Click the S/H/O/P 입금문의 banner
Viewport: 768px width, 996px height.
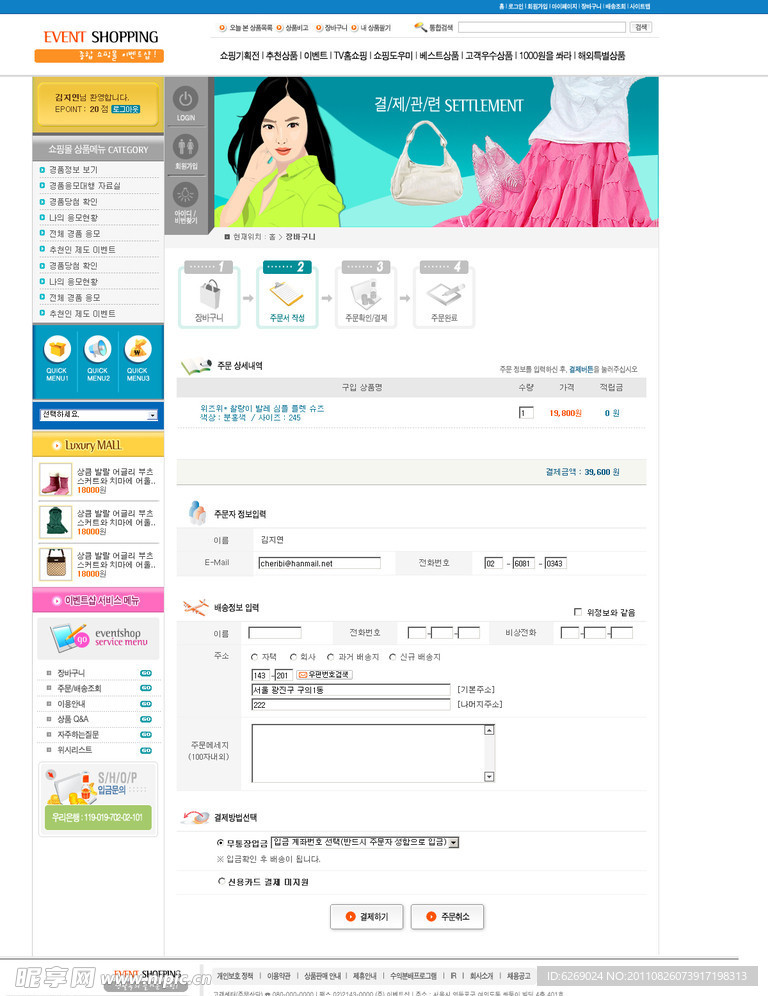coord(98,799)
